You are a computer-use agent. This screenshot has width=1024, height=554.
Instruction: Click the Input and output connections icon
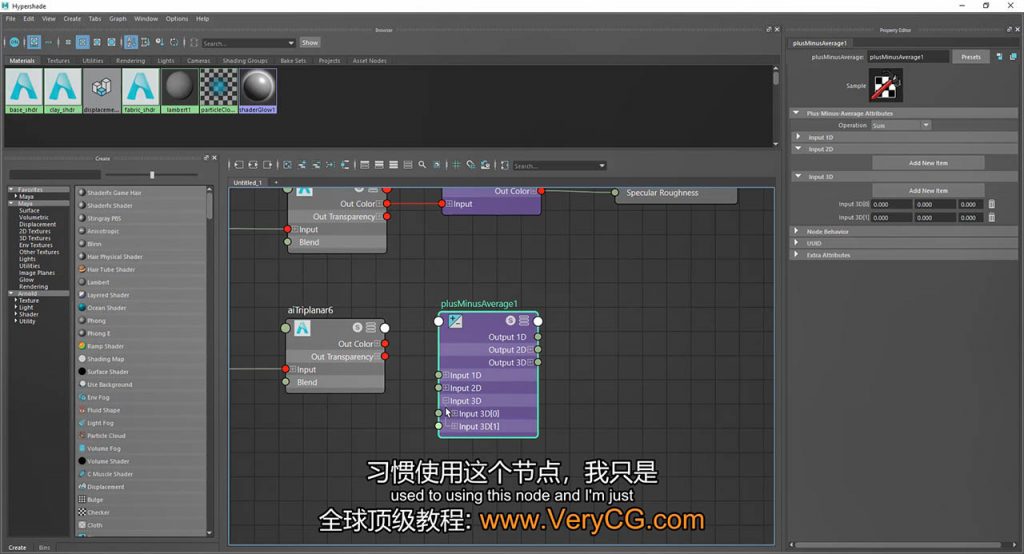pos(253,165)
